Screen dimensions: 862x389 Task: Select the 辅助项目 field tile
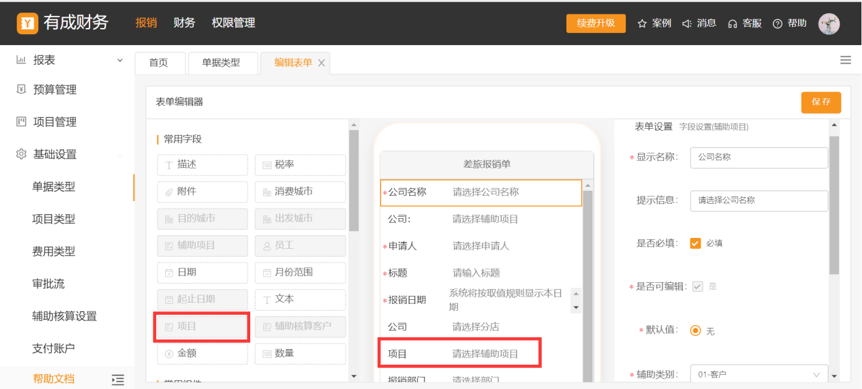coord(202,246)
